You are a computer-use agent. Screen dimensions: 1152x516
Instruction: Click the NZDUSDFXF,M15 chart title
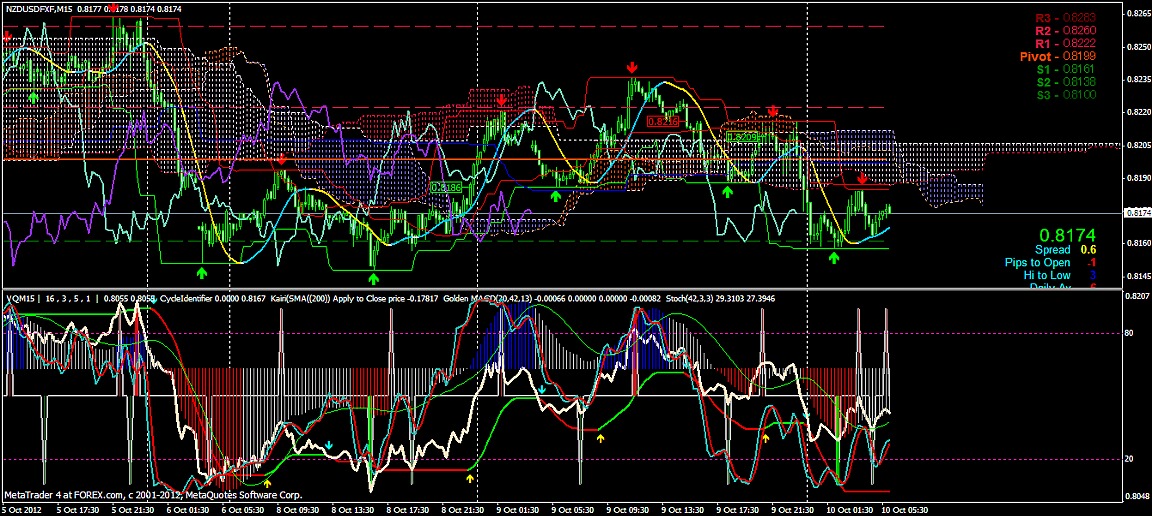(39, 8)
